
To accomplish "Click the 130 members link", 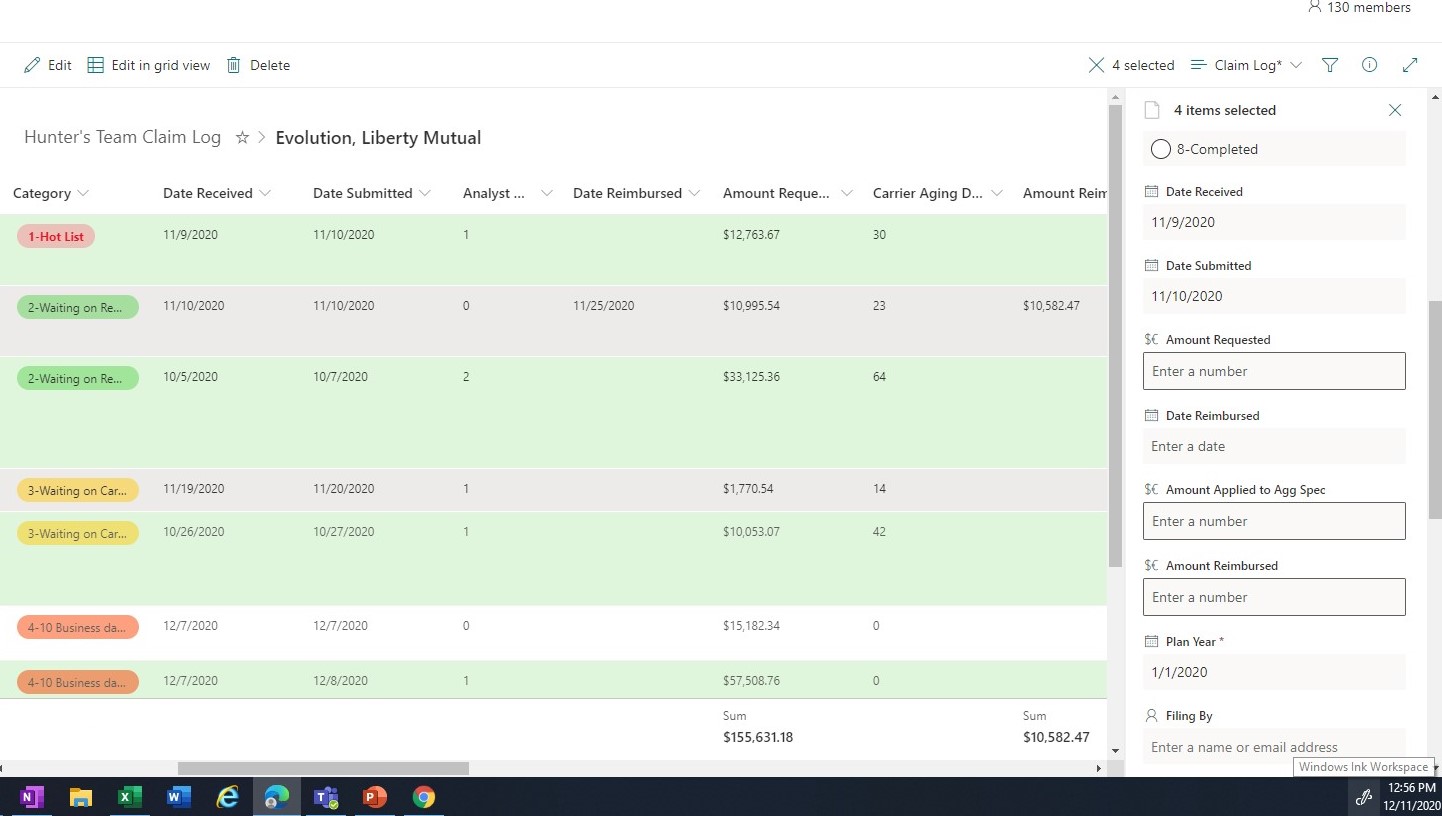I will (x=1359, y=8).
